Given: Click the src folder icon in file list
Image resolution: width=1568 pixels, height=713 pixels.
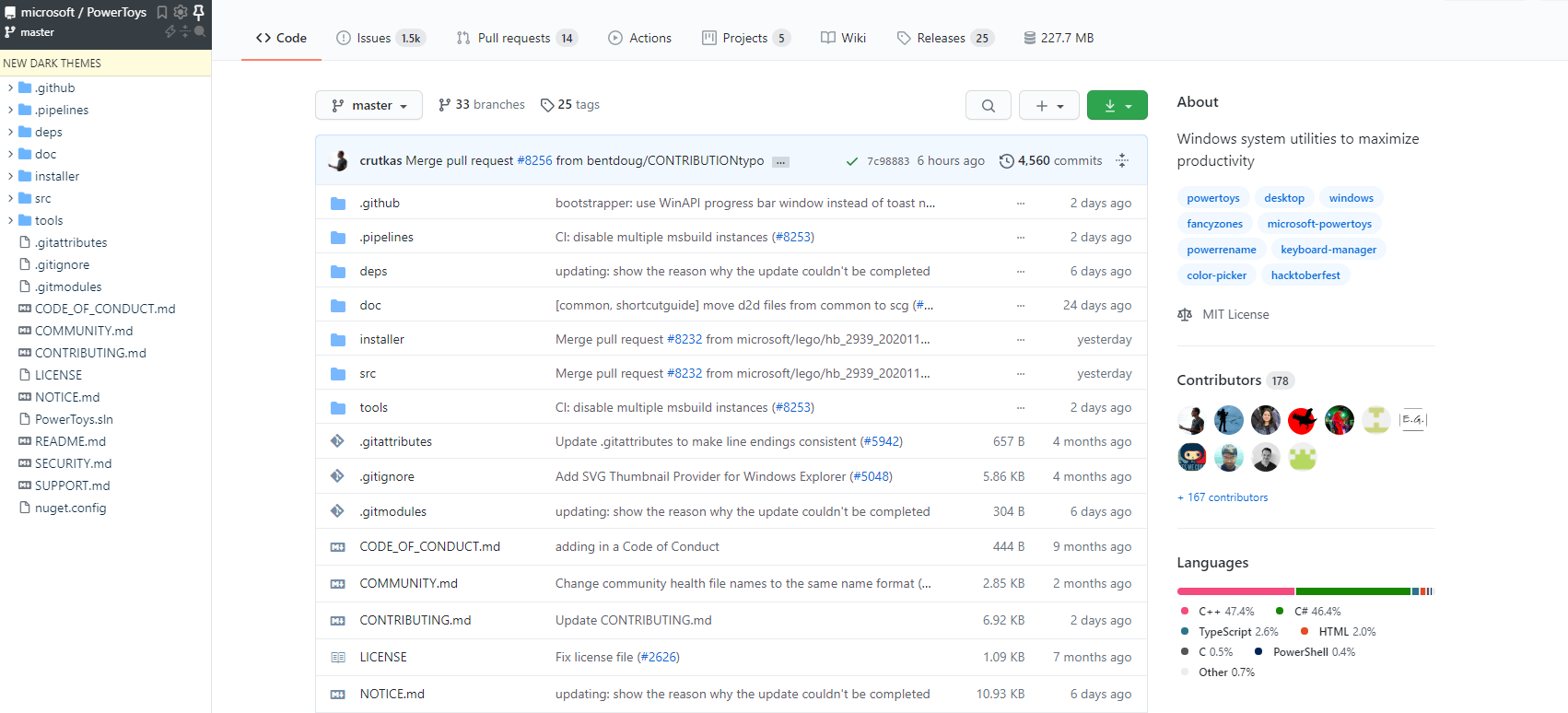Looking at the screenshot, I should (x=338, y=373).
